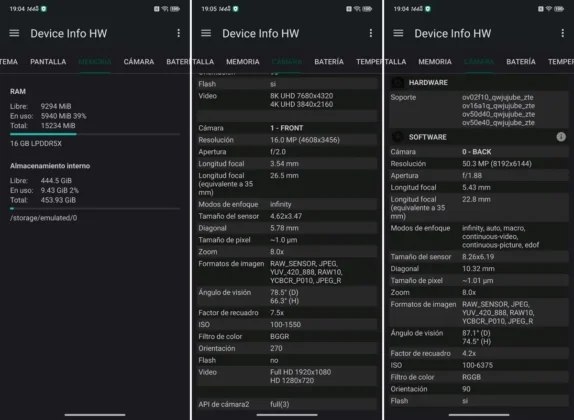Switch to PANTALLA tab in left screen

point(48,62)
